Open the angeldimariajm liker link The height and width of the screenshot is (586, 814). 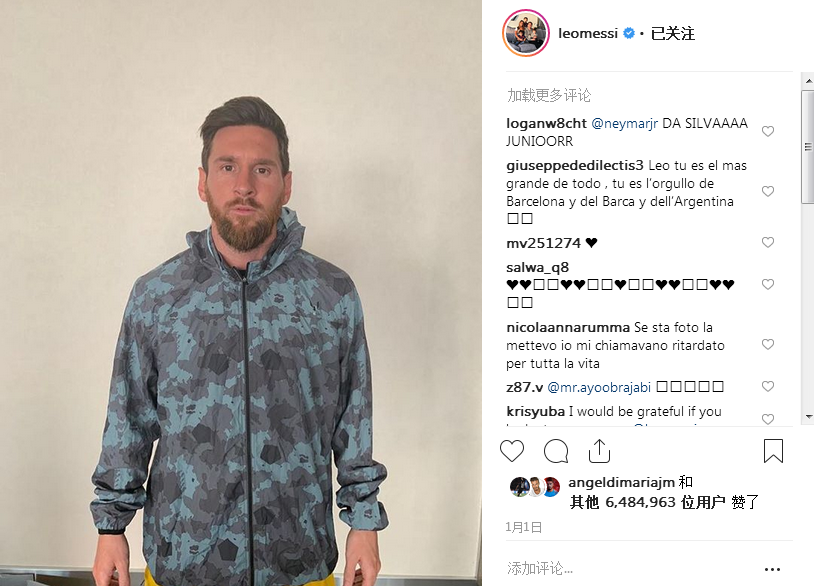tap(621, 482)
